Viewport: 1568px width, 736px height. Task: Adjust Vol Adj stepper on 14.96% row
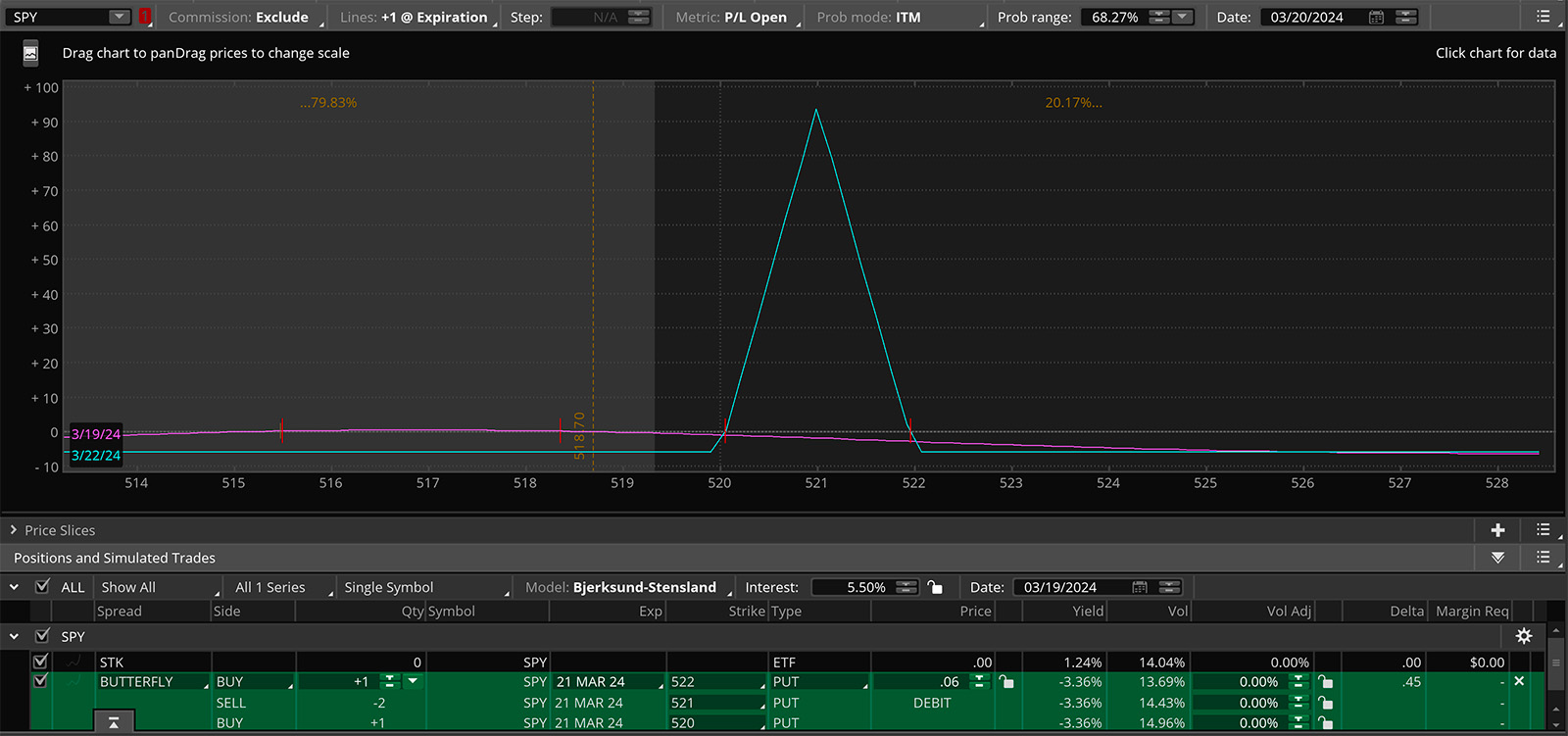pos(1298,723)
